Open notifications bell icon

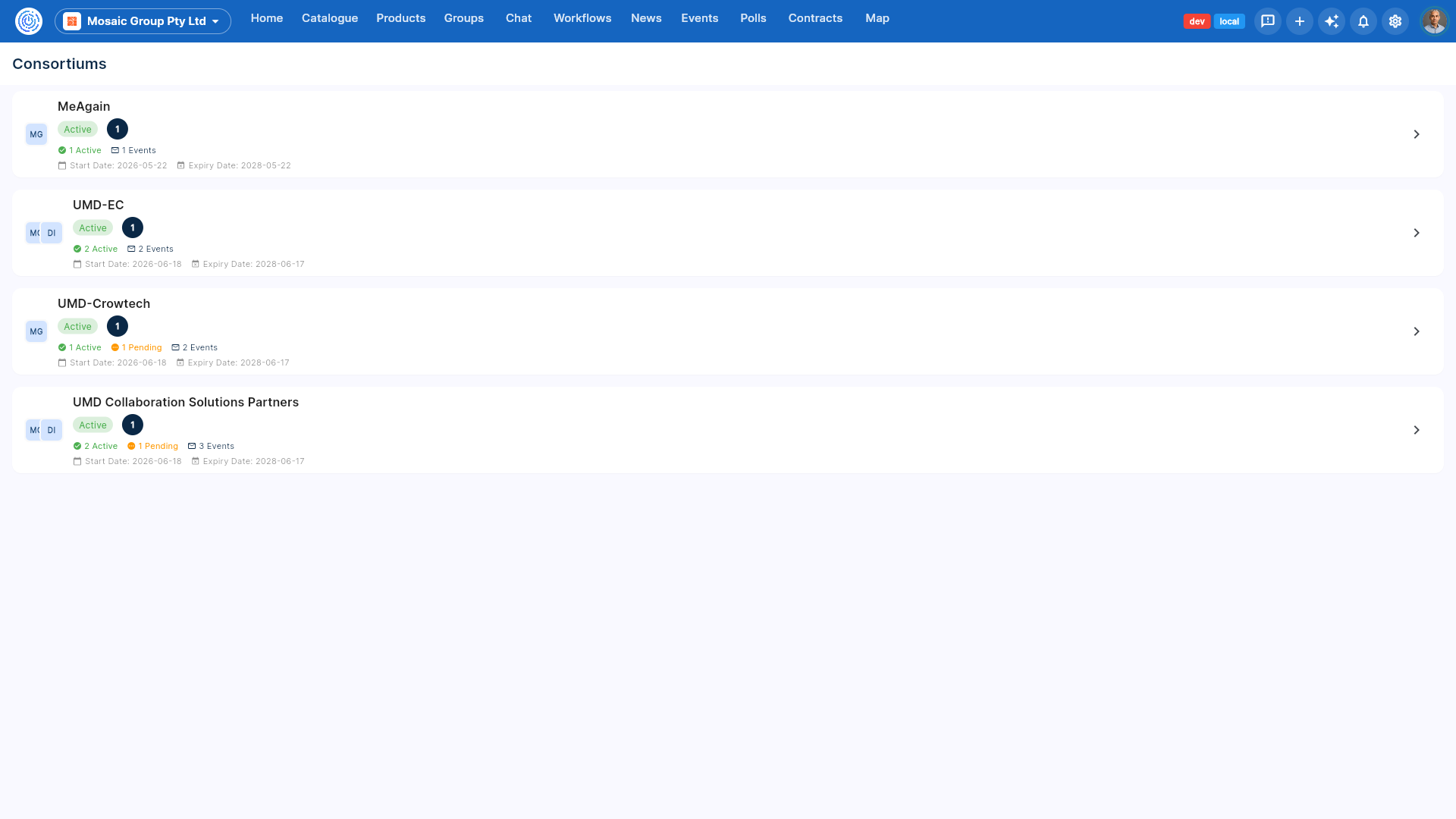coord(1363,21)
